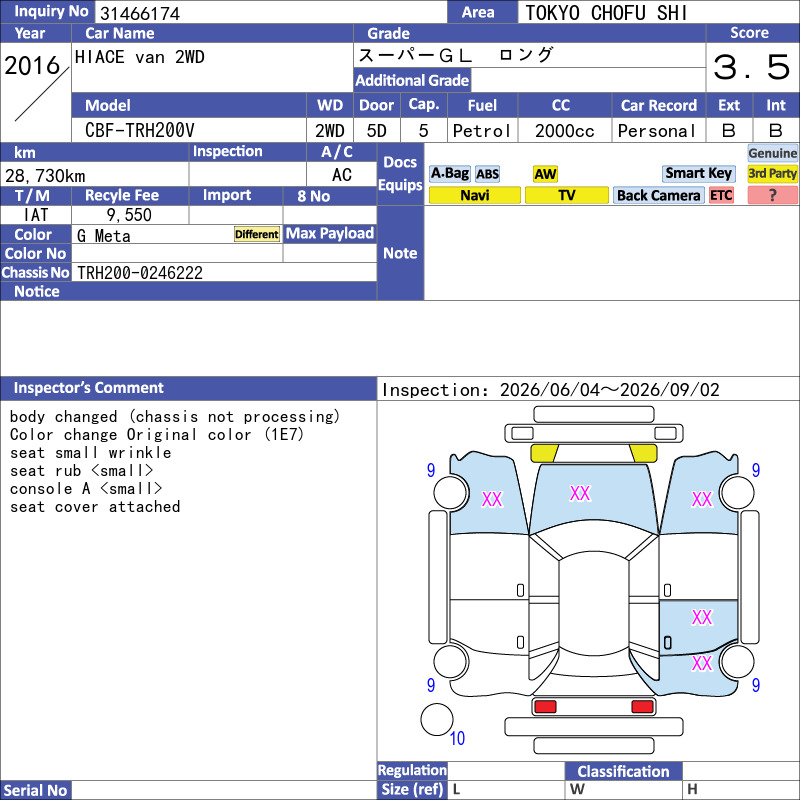The image size is (800, 800).
Task: Click the Genuine equipment label
Action: [772, 153]
